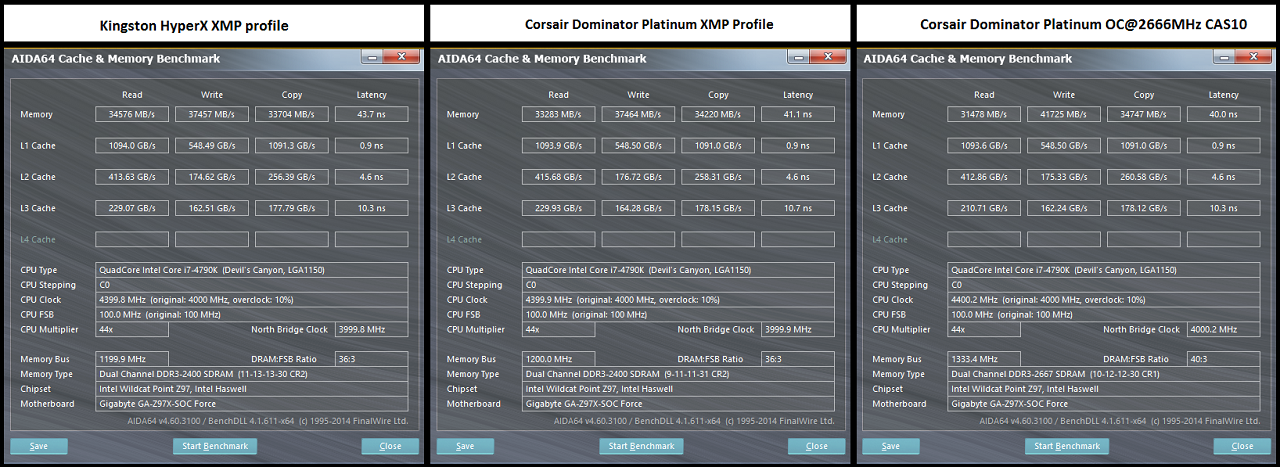Click CPU Multiplier 44x field in Corsair OC window
Image resolution: width=1280 pixels, height=467 pixels.
tap(984, 330)
